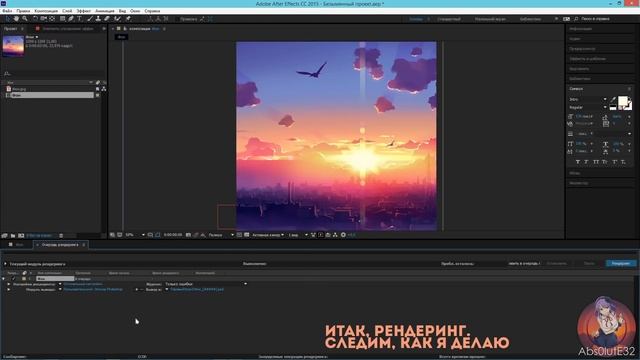Select the Selection arrow tool in toolbar
This screenshot has height=360, width=640.
coord(8,19)
